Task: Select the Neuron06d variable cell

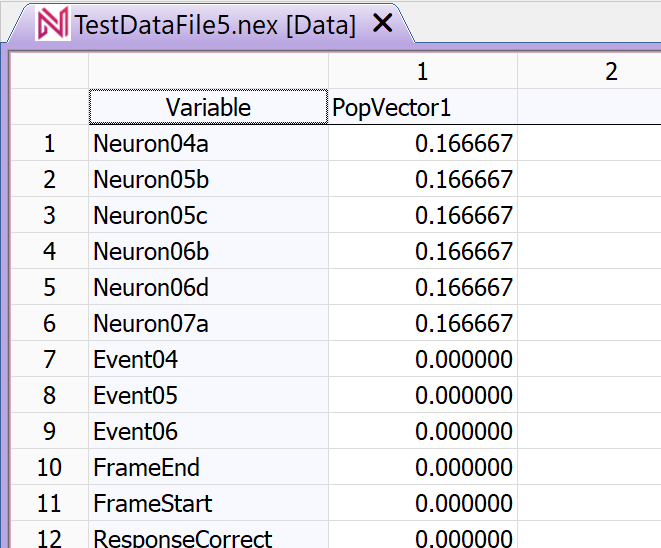Action: [x=208, y=287]
